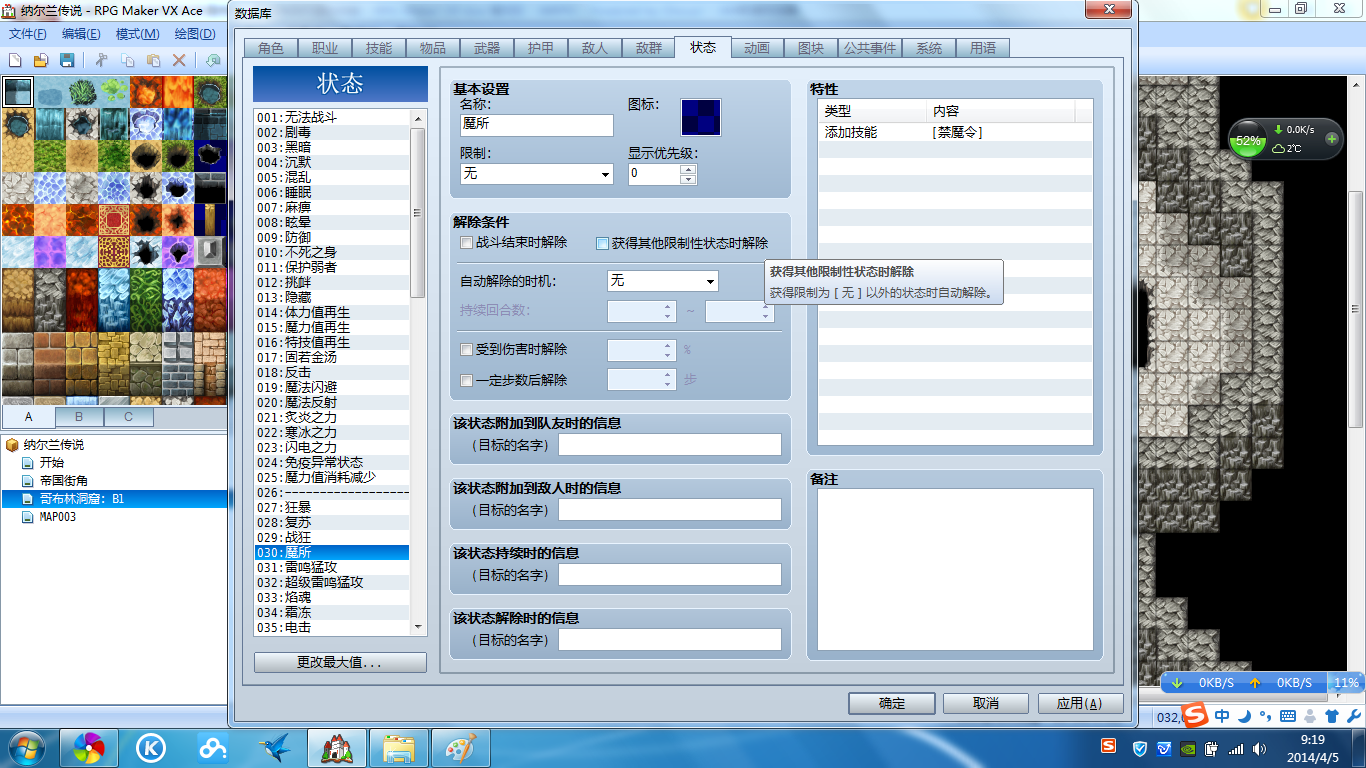Select the top-left water tile swatch

coord(17,92)
